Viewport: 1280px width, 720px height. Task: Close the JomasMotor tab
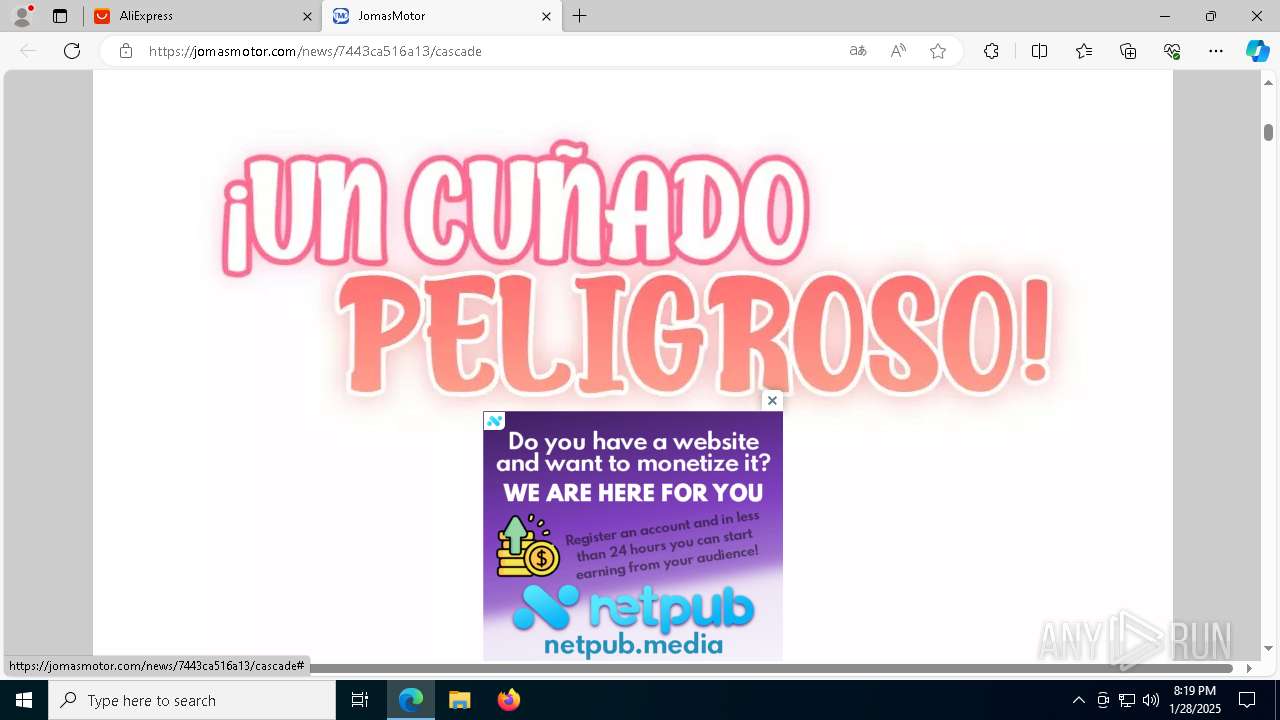tap(546, 16)
